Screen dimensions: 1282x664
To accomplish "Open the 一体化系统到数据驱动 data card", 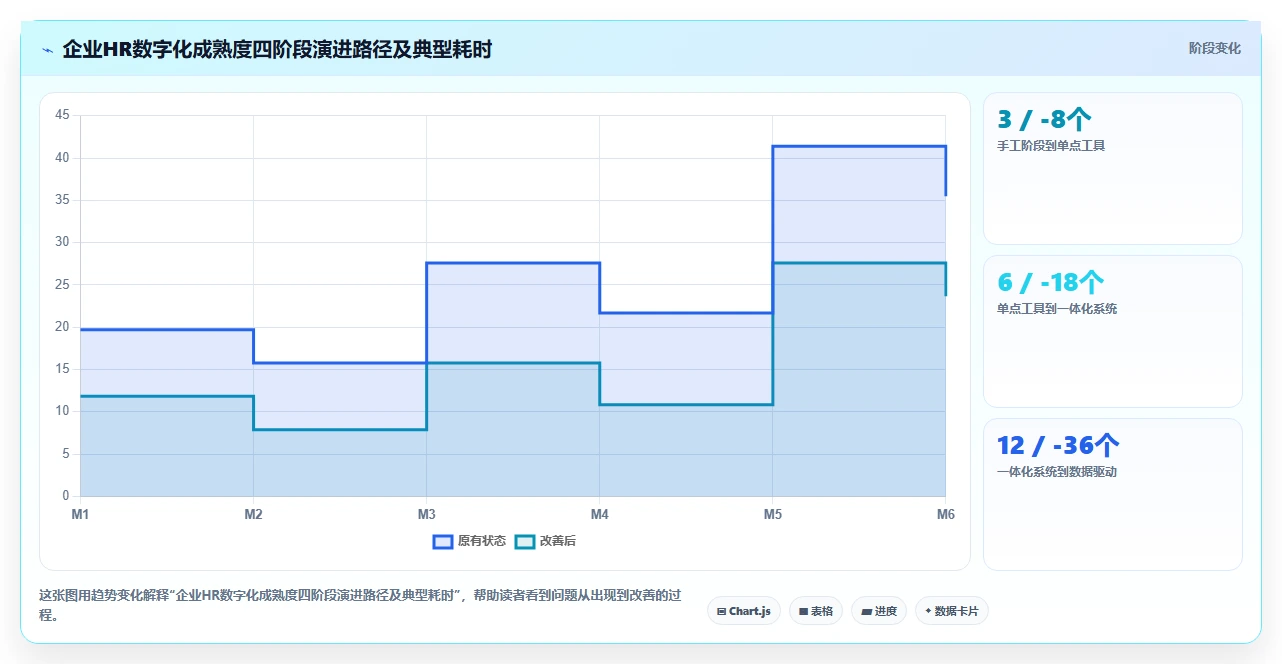I will coord(1113,495).
